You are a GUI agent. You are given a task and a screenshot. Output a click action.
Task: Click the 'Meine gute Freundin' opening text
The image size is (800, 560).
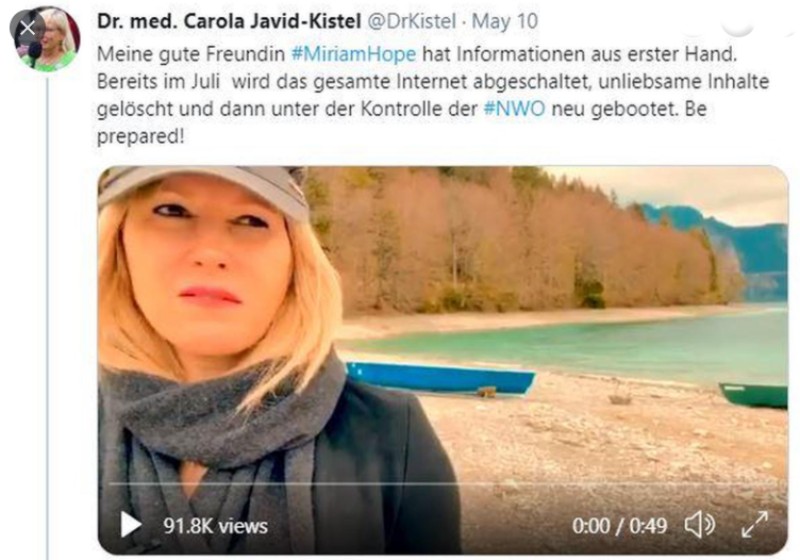190,54
